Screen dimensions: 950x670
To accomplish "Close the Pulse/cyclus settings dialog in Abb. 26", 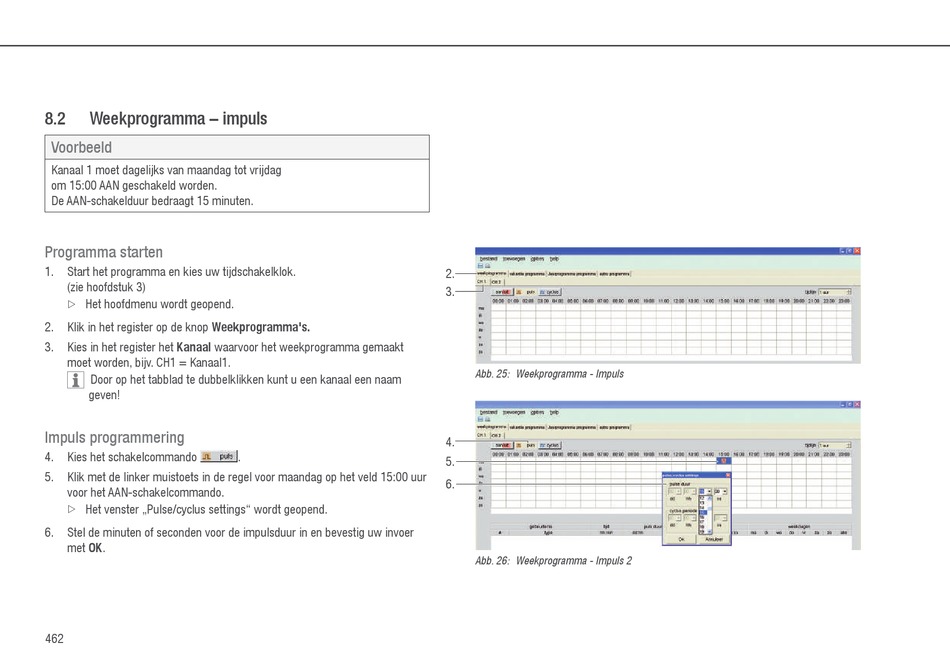I will (x=728, y=476).
